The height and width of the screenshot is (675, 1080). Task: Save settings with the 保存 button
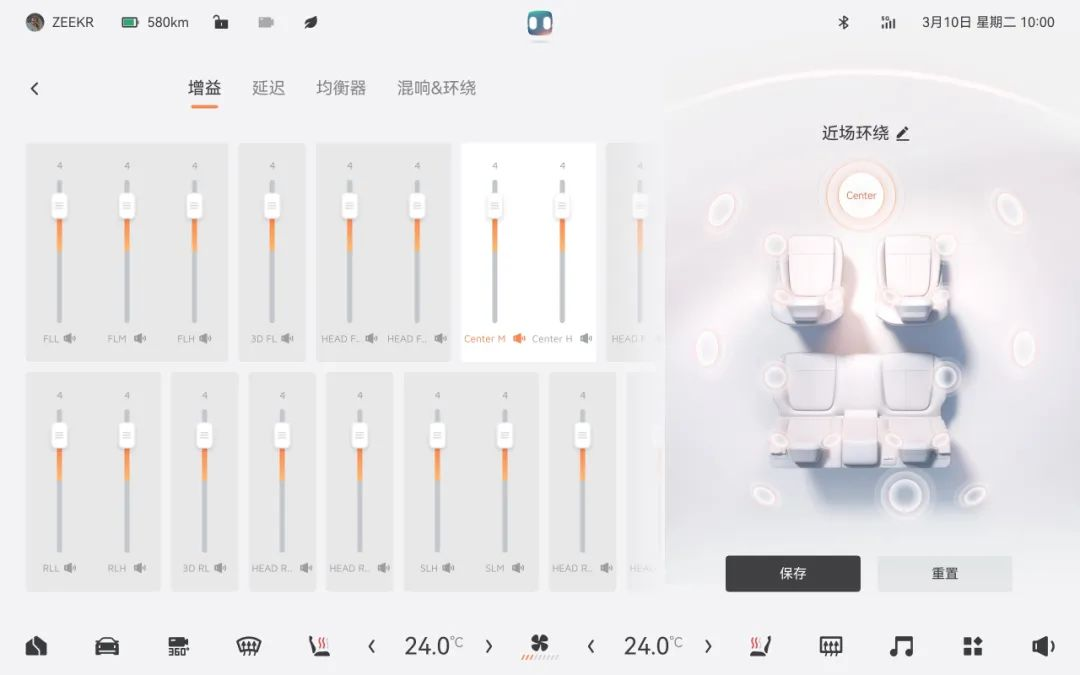click(793, 573)
